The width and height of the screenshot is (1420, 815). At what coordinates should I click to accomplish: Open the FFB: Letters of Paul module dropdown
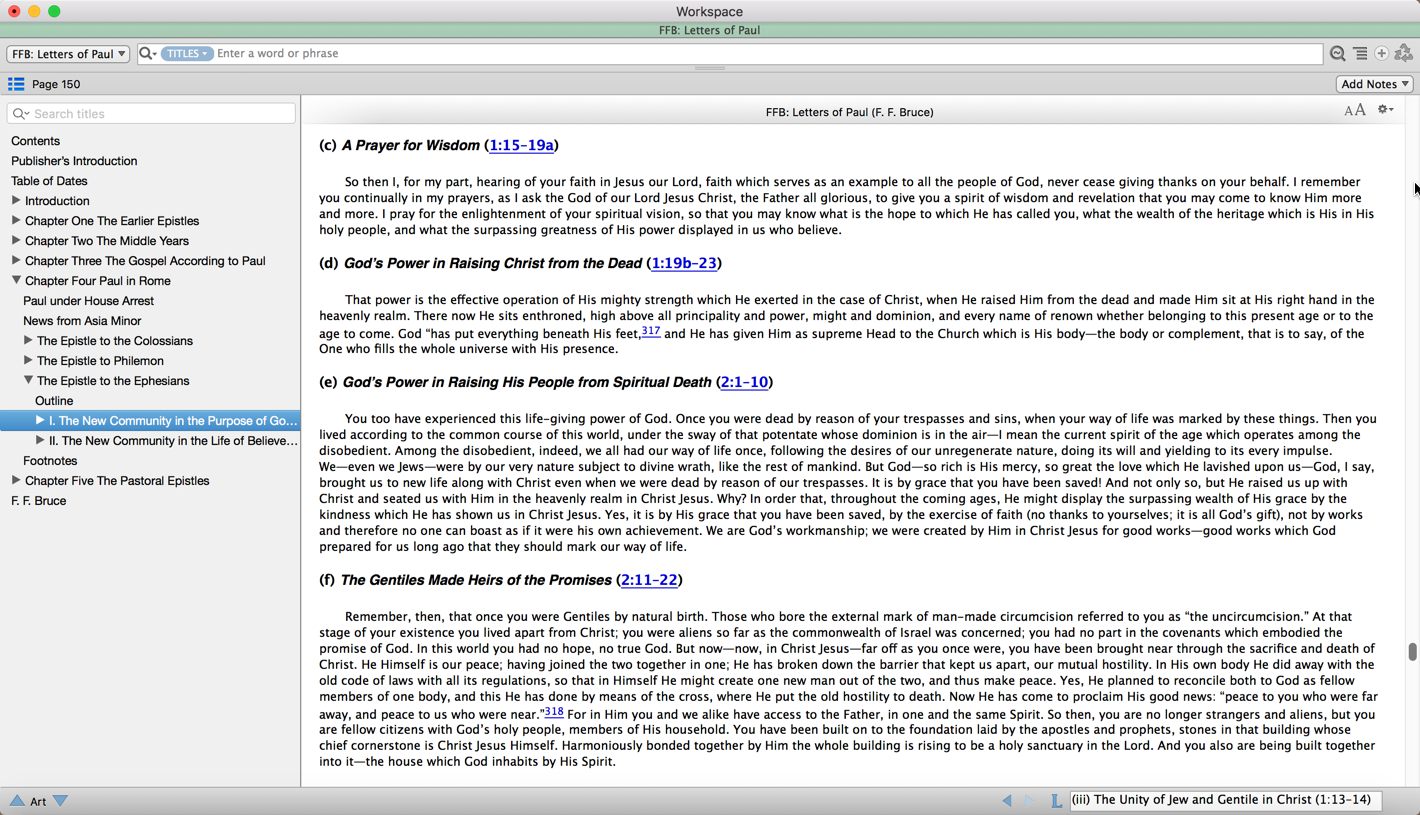click(x=68, y=54)
